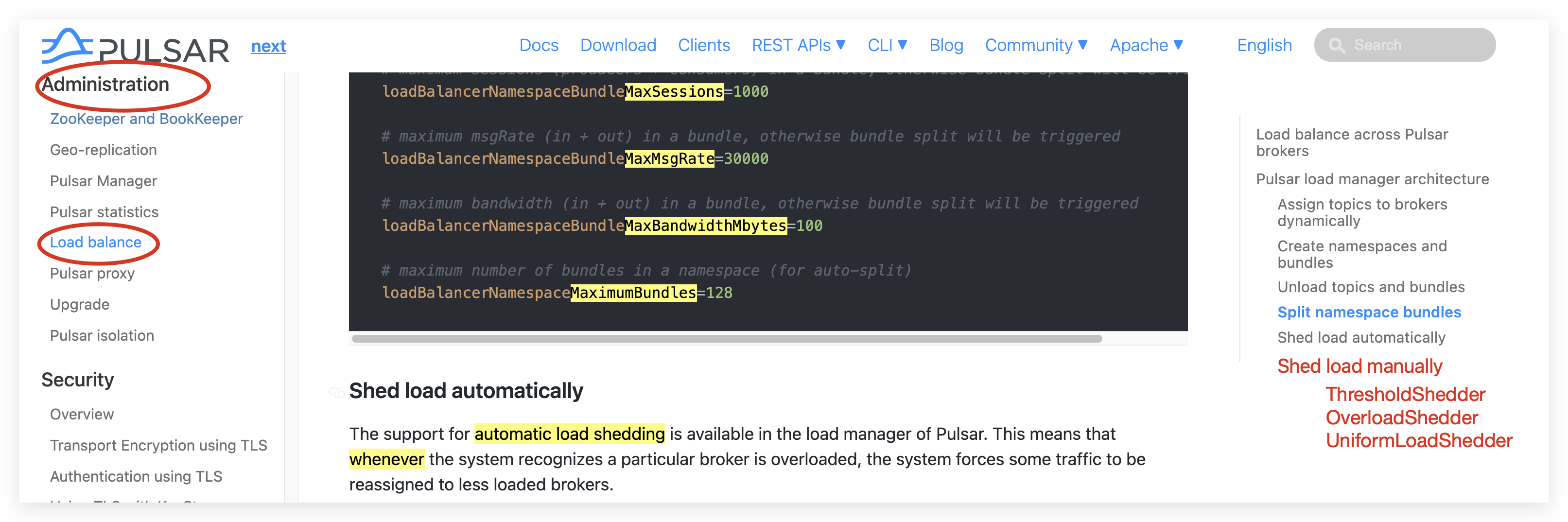The image size is (1568, 522).
Task: Open Geo-replication in sidebar
Action: click(x=103, y=150)
